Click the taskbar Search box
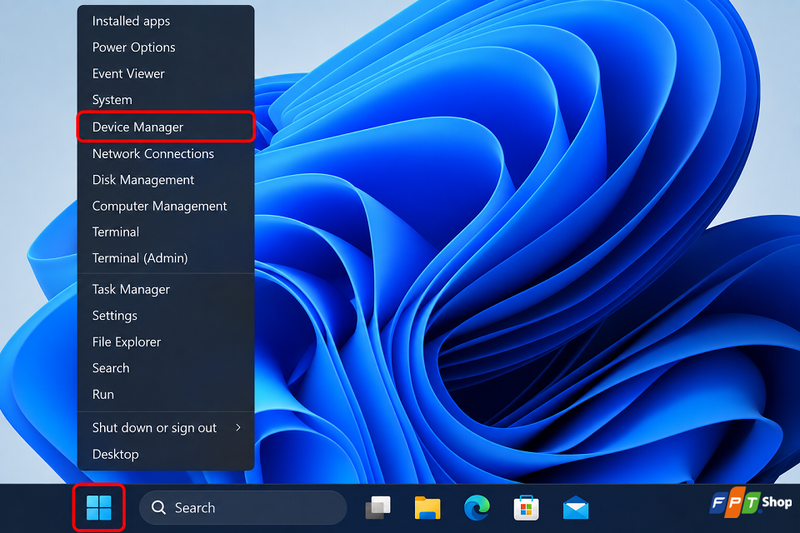The width and height of the screenshot is (800, 533). pos(243,507)
